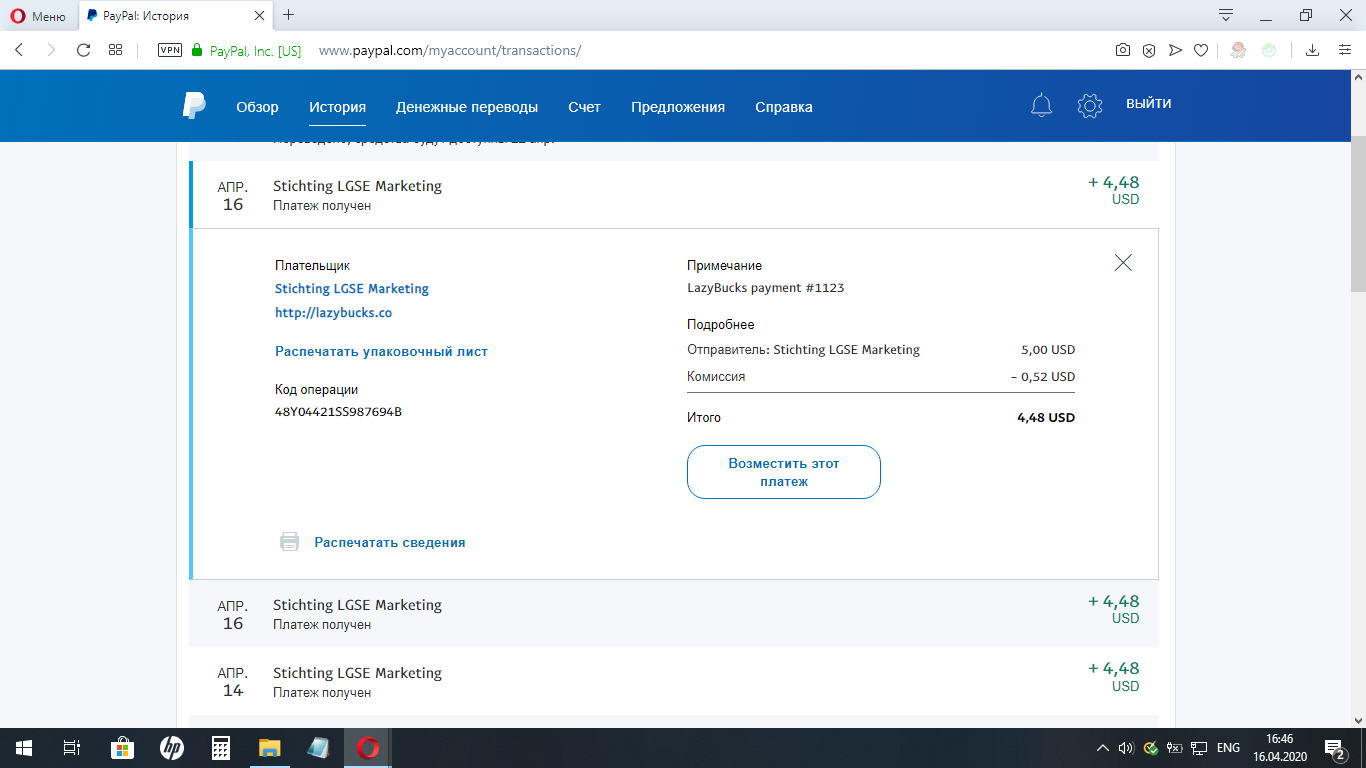This screenshot has width=1366, height=768.
Task: Click the note LazyBucks payment #1123
Action: click(x=766, y=288)
